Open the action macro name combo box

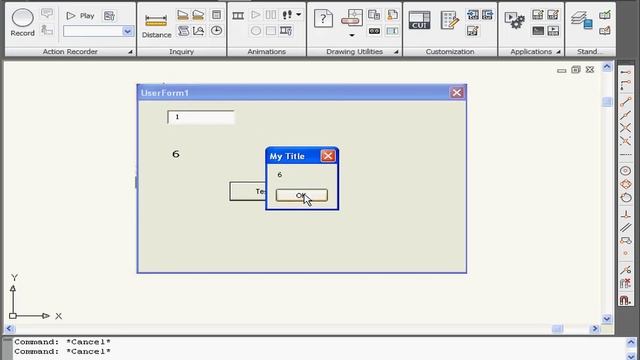click(x=98, y=31)
